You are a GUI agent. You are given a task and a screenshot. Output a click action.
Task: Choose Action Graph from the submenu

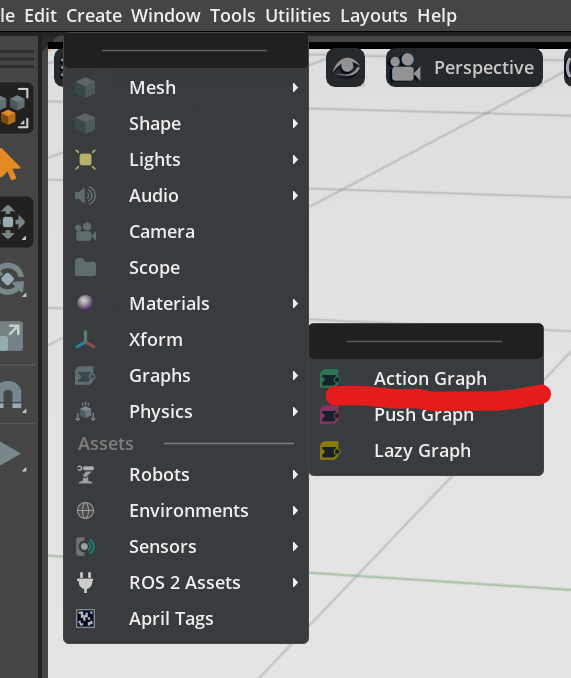pos(426,379)
